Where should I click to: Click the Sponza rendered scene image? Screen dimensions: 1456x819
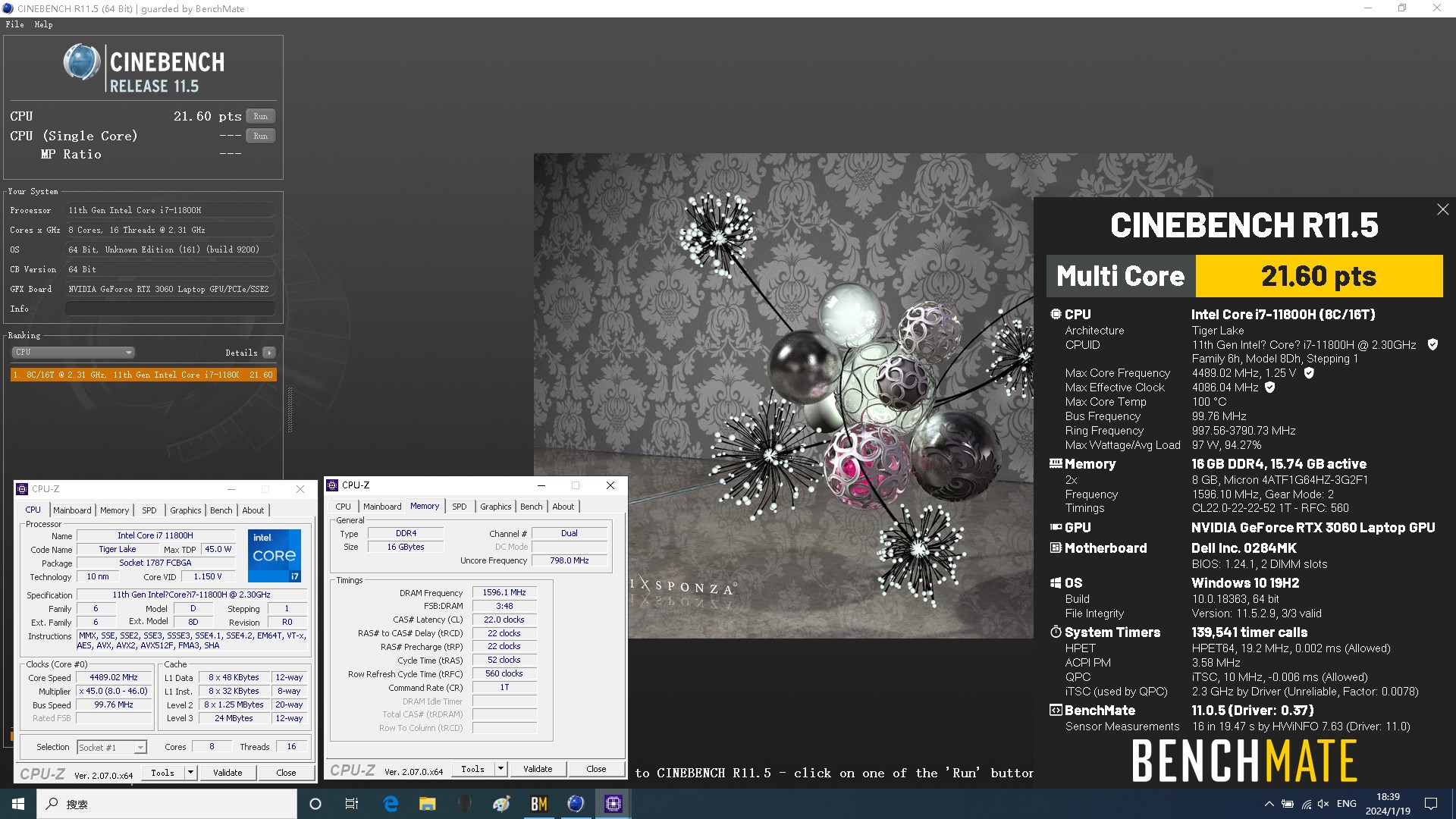(783, 396)
